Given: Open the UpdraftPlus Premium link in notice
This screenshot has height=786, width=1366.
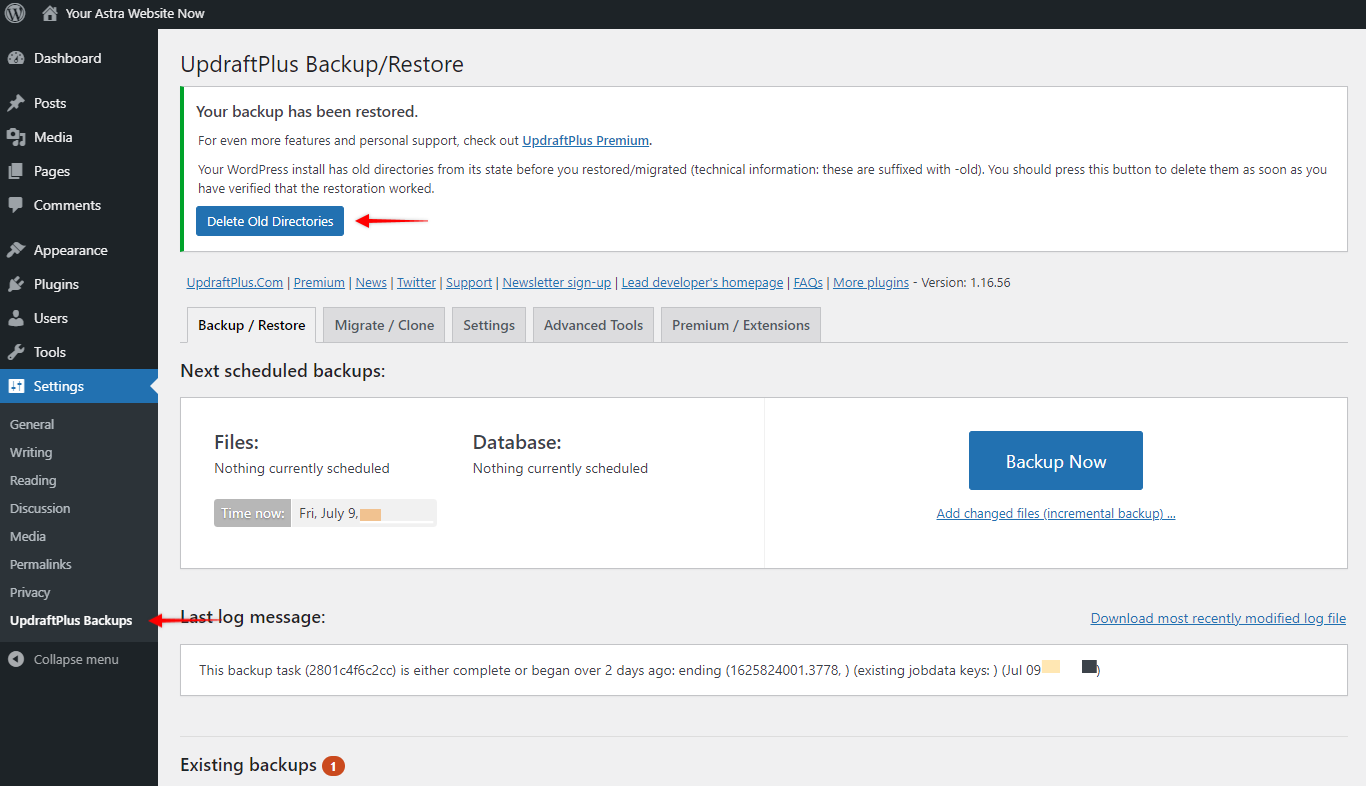Looking at the screenshot, I should (586, 140).
